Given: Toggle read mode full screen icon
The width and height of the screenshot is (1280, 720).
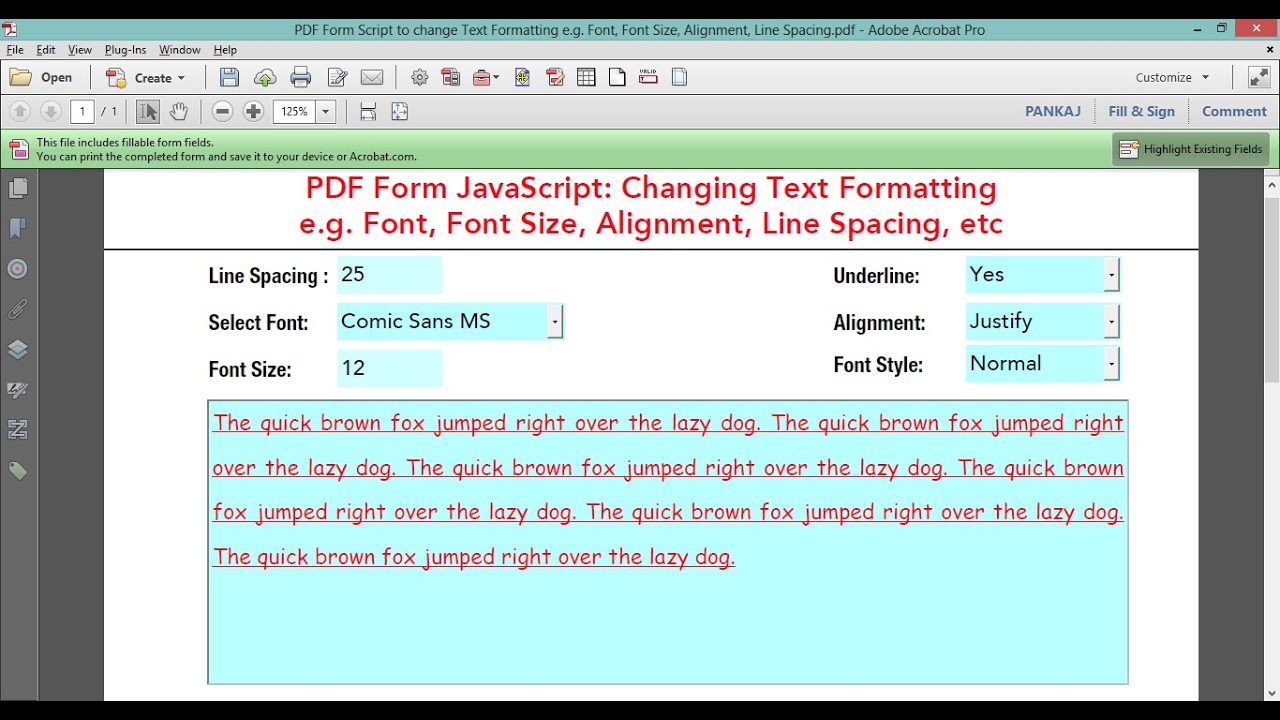Looking at the screenshot, I should (1258, 77).
